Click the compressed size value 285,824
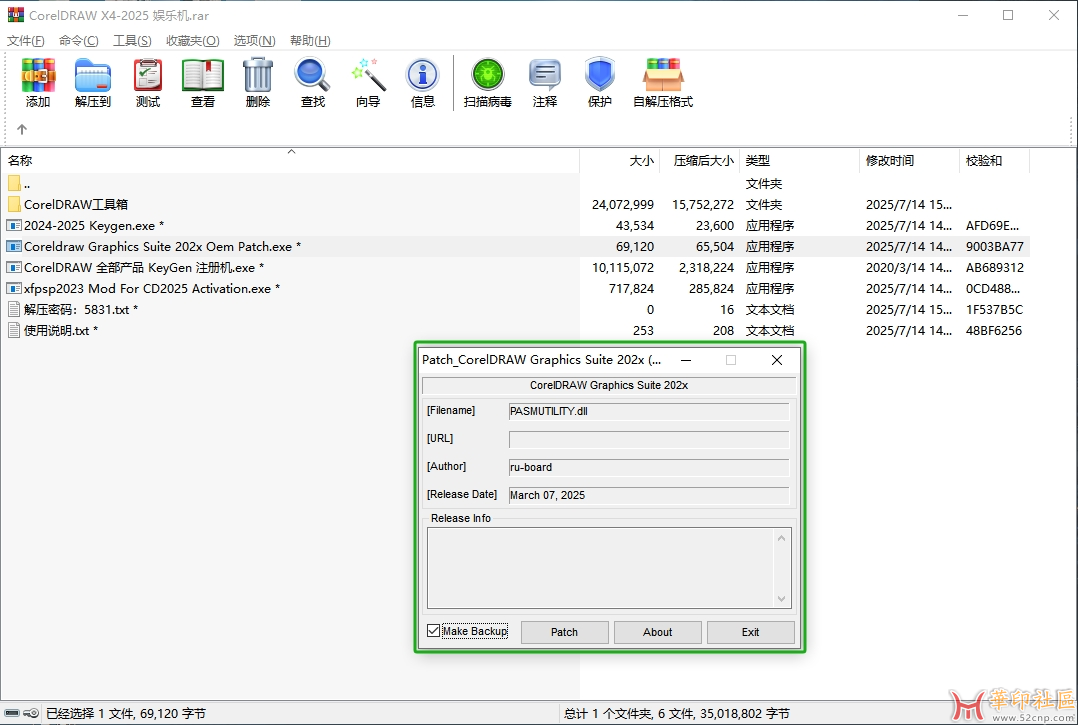Screen dimensions: 1078x725 coord(712,289)
